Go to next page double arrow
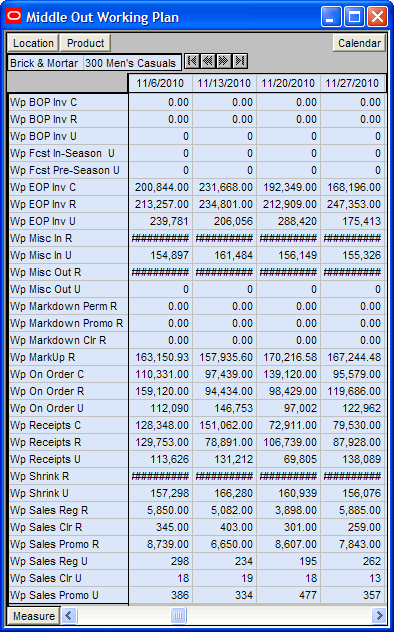 click(224, 61)
